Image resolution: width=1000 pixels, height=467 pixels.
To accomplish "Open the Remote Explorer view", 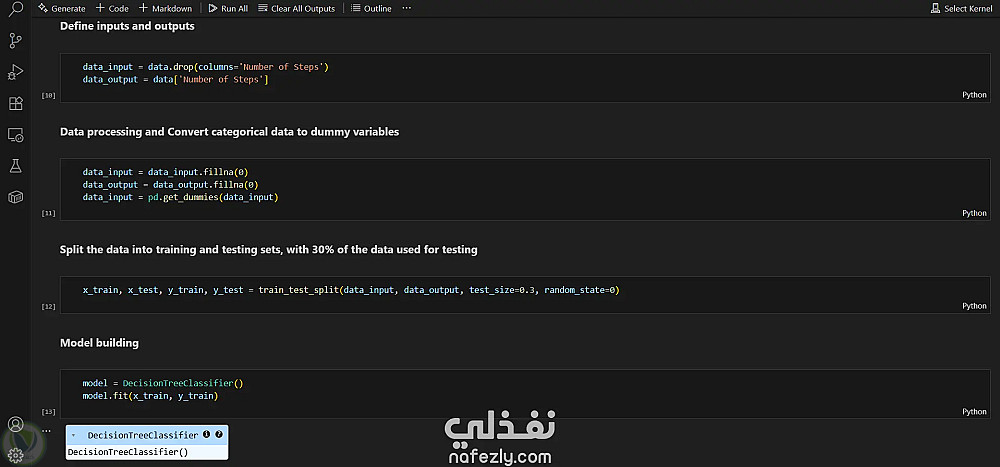I will pyautogui.click(x=15, y=135).
